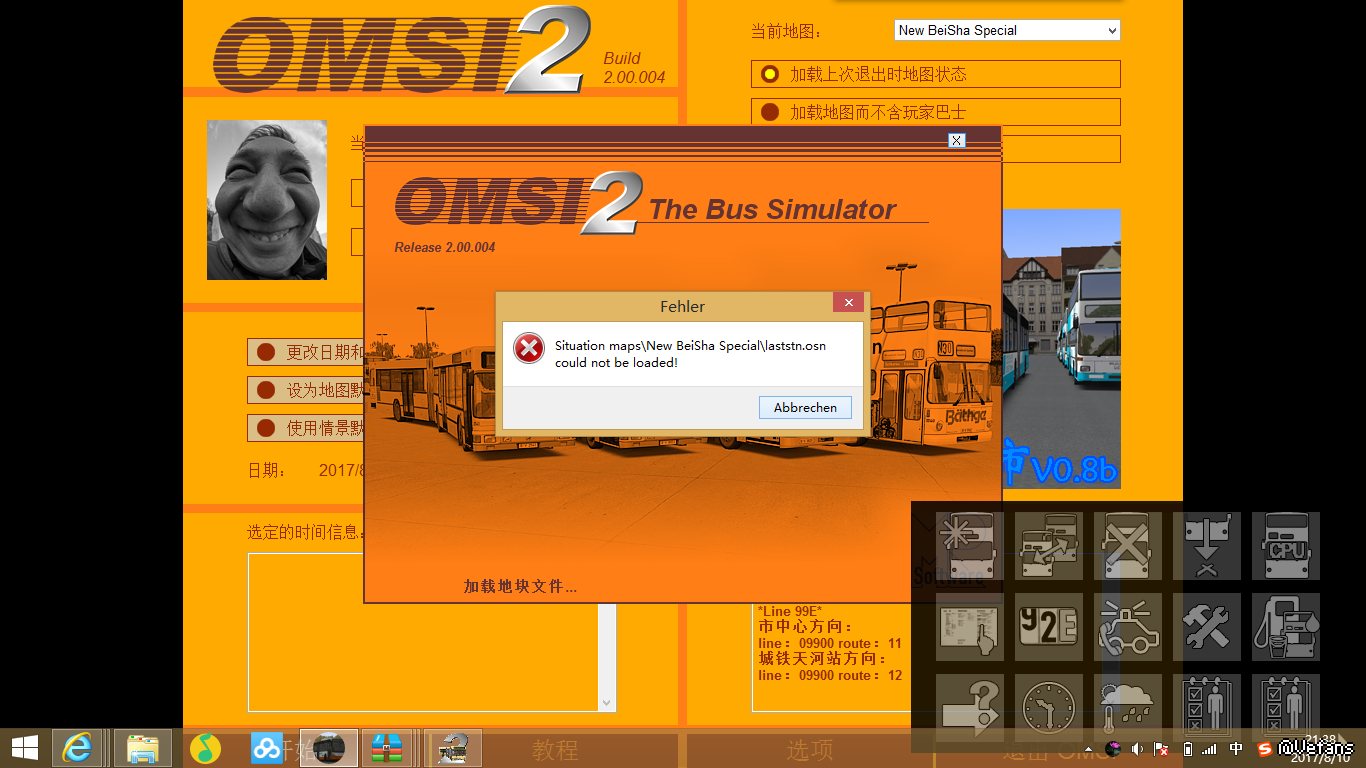Viewport: 1366px width, 768px height.
Task: Click the 选项 options button
Action: (x=810, y=750)
